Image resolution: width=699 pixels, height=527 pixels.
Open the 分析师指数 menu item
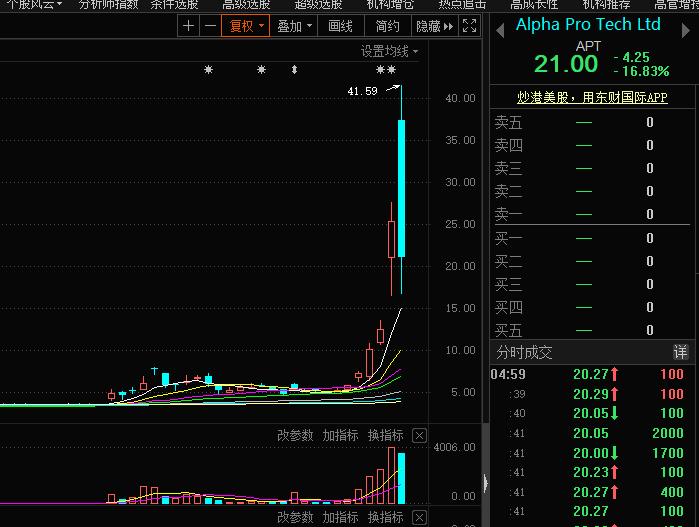pos(108,4)
